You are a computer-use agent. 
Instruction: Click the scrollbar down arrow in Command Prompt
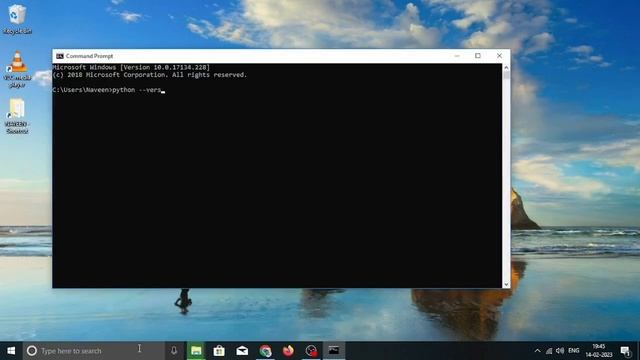point(506,284)
